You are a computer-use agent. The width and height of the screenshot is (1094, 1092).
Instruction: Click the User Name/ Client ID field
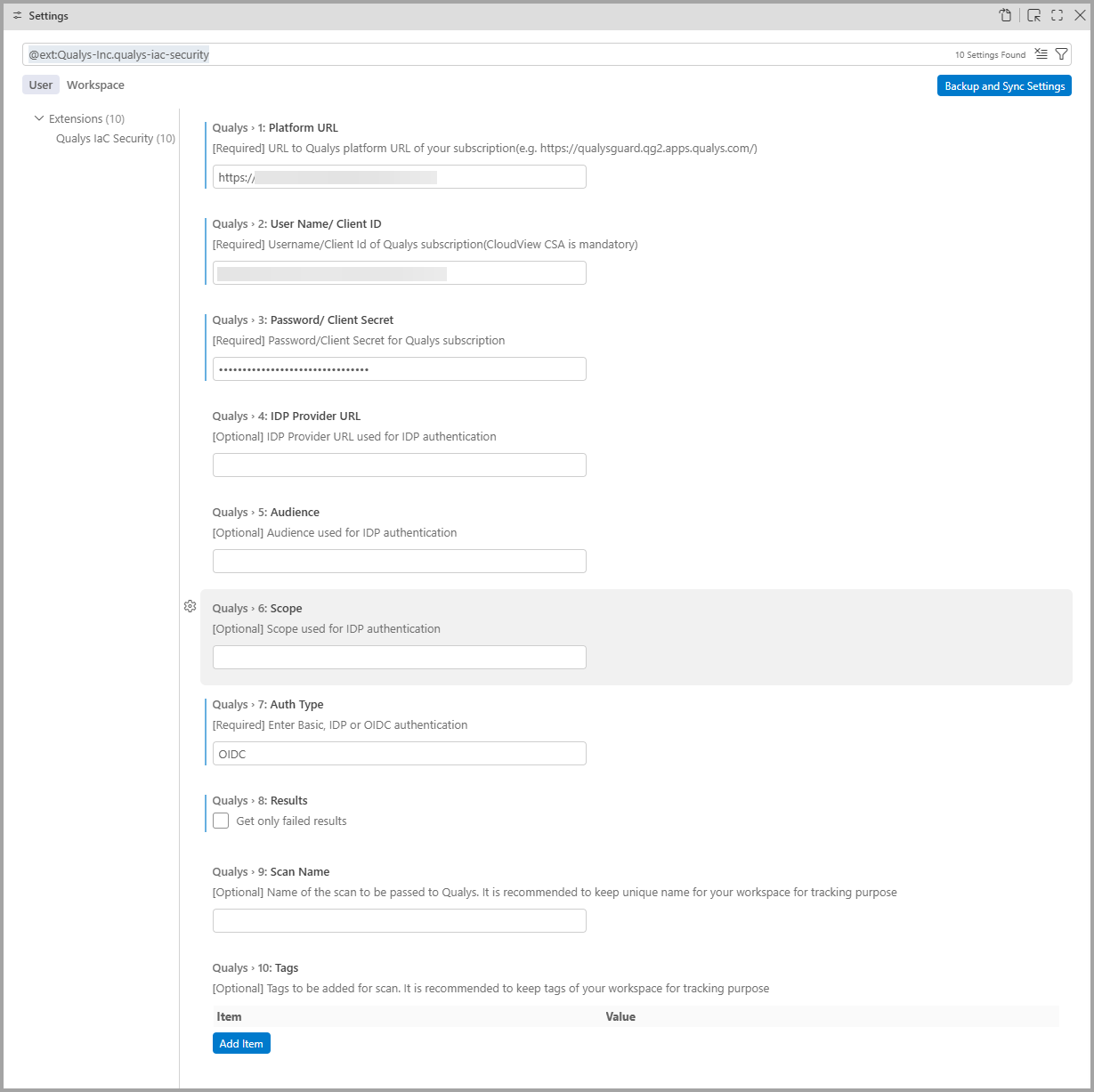[x=399, y=273]
